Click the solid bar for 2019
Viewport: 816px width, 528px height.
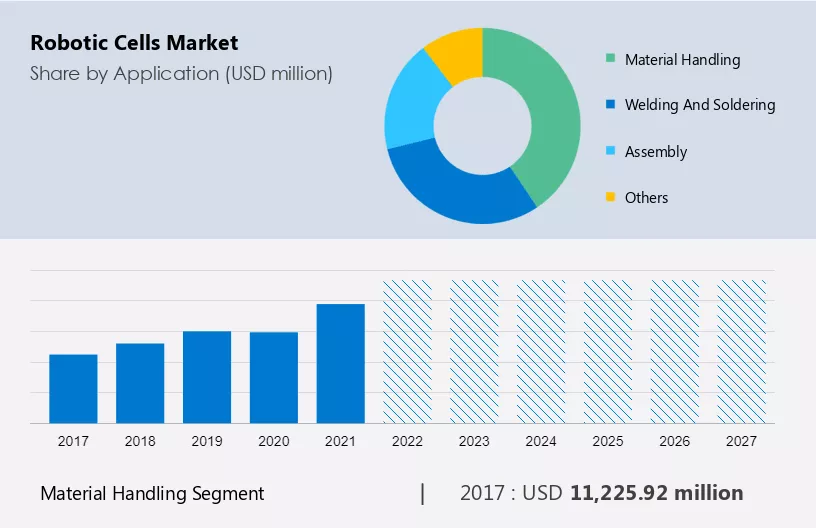coord(207,377)
